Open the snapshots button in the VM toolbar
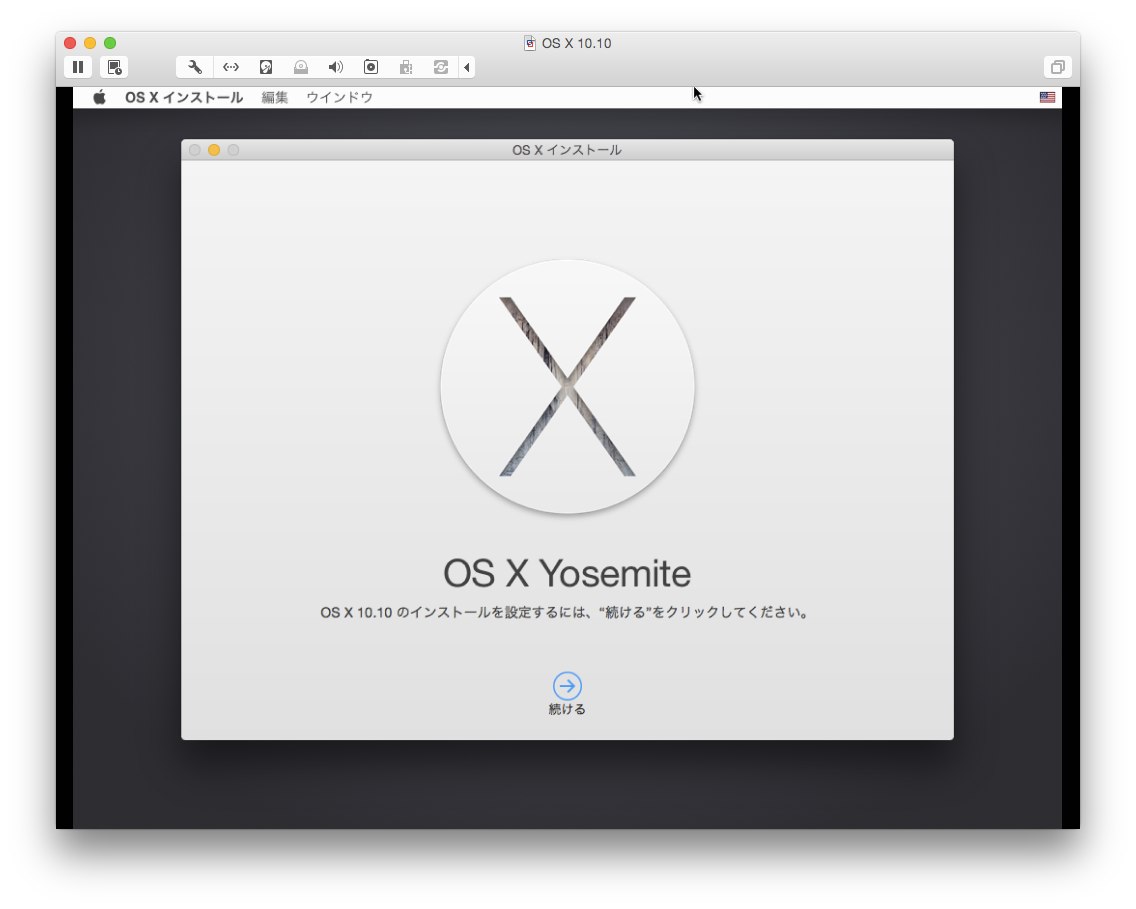Viewport: 1136px width, 909px height. [x=114, y=67]
